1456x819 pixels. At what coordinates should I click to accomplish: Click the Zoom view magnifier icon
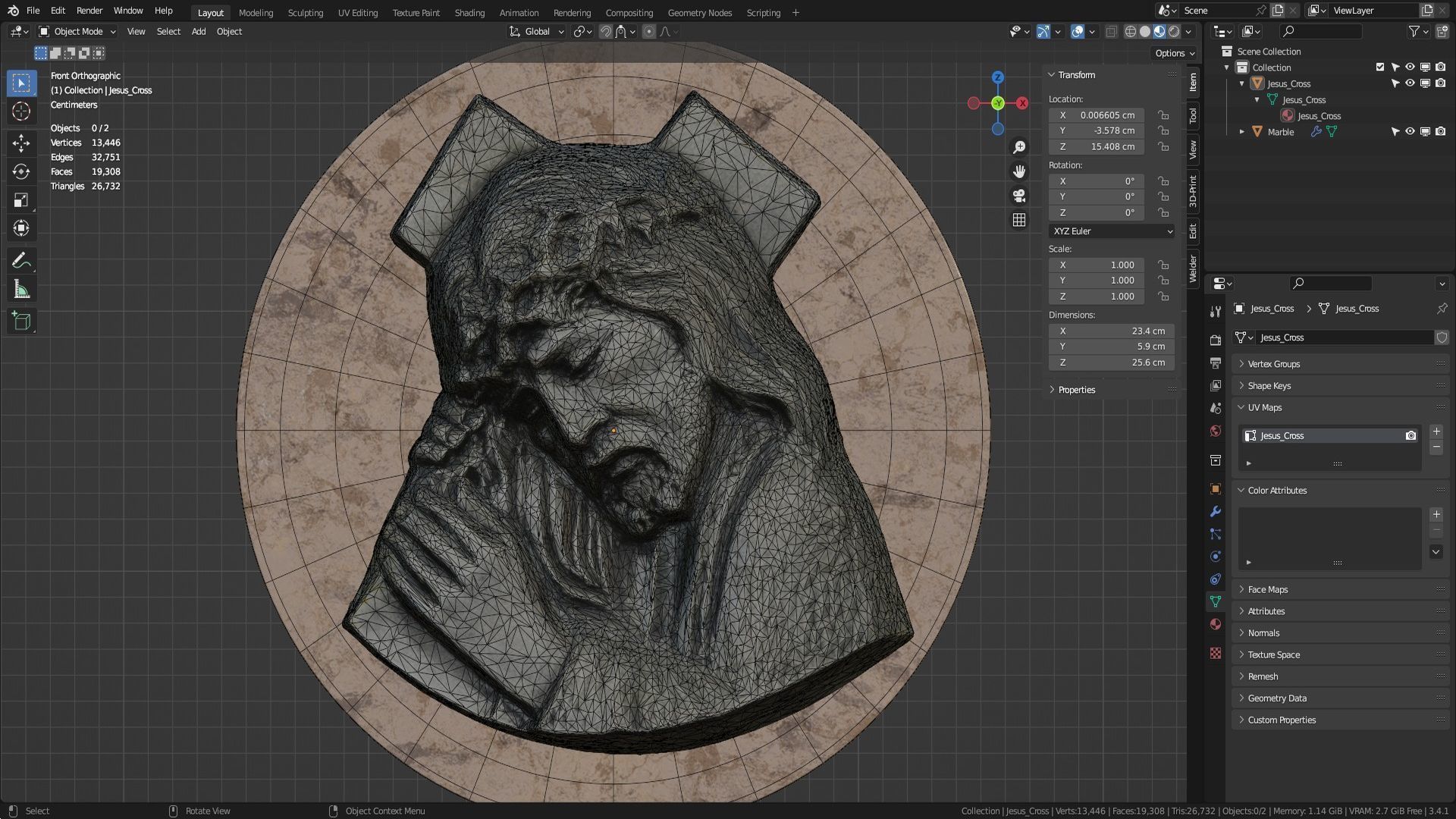(x=1019, y=147)
